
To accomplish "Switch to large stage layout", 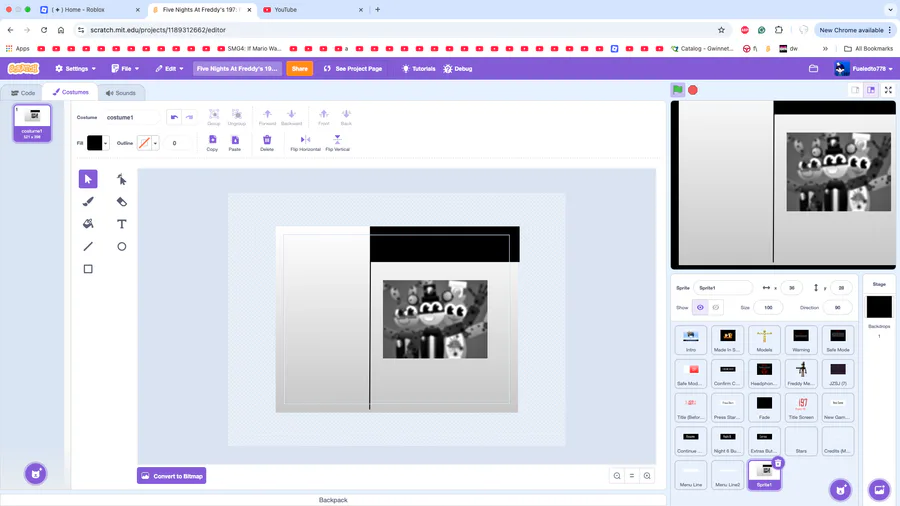I will click(871, 90).
